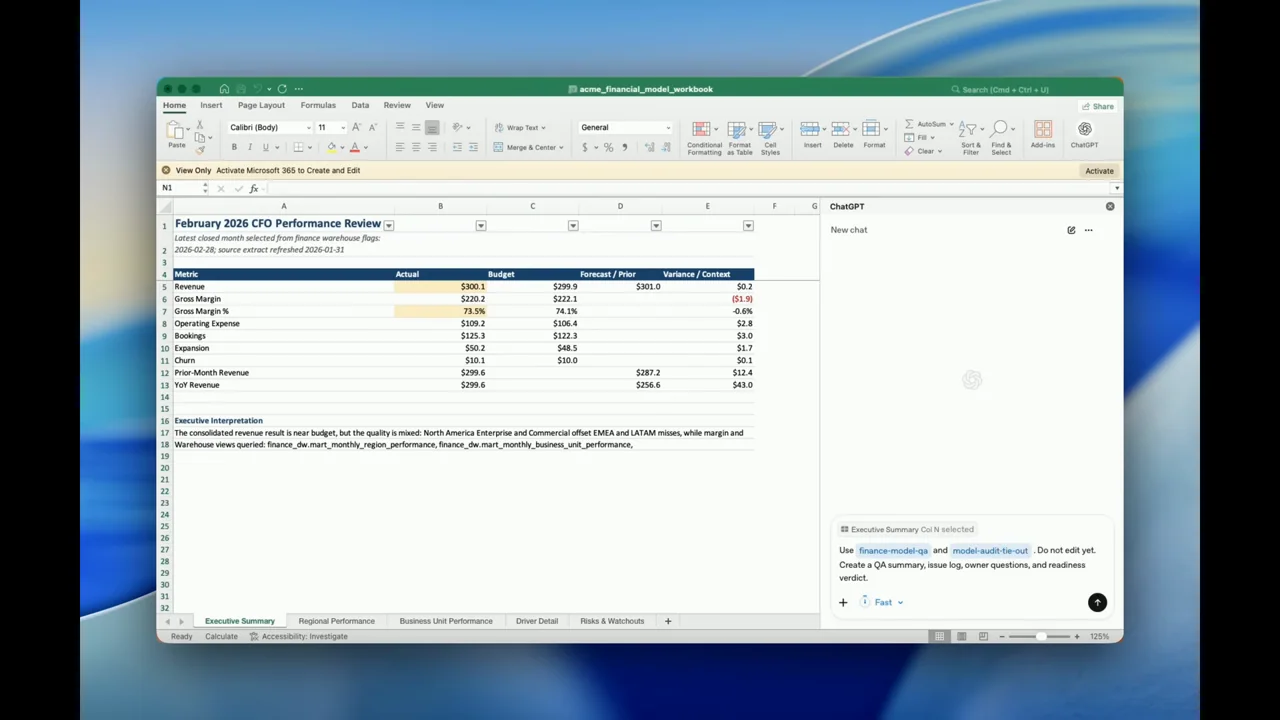This screenshot has width=1280, height=720.
Task: Click the Copy icon
Action: pyautogui.click(x=199, y=137)
